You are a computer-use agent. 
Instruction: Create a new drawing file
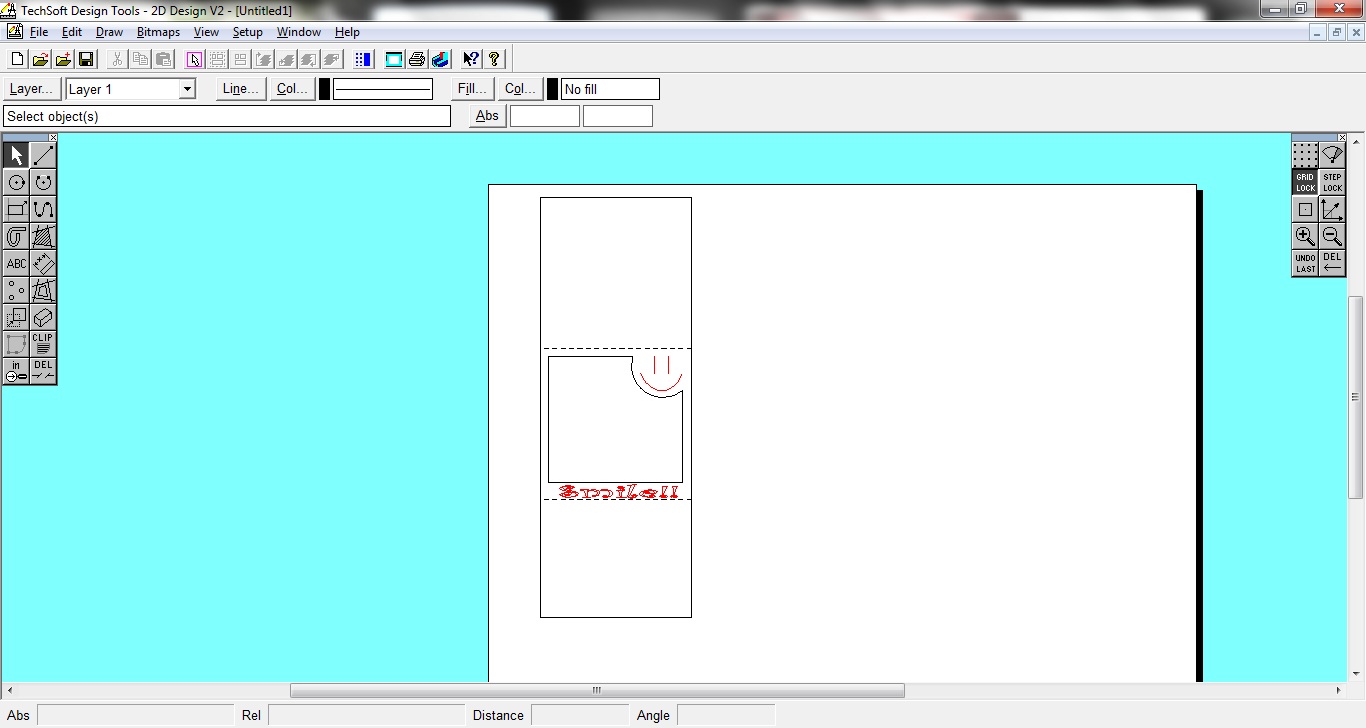coord(17,59)
